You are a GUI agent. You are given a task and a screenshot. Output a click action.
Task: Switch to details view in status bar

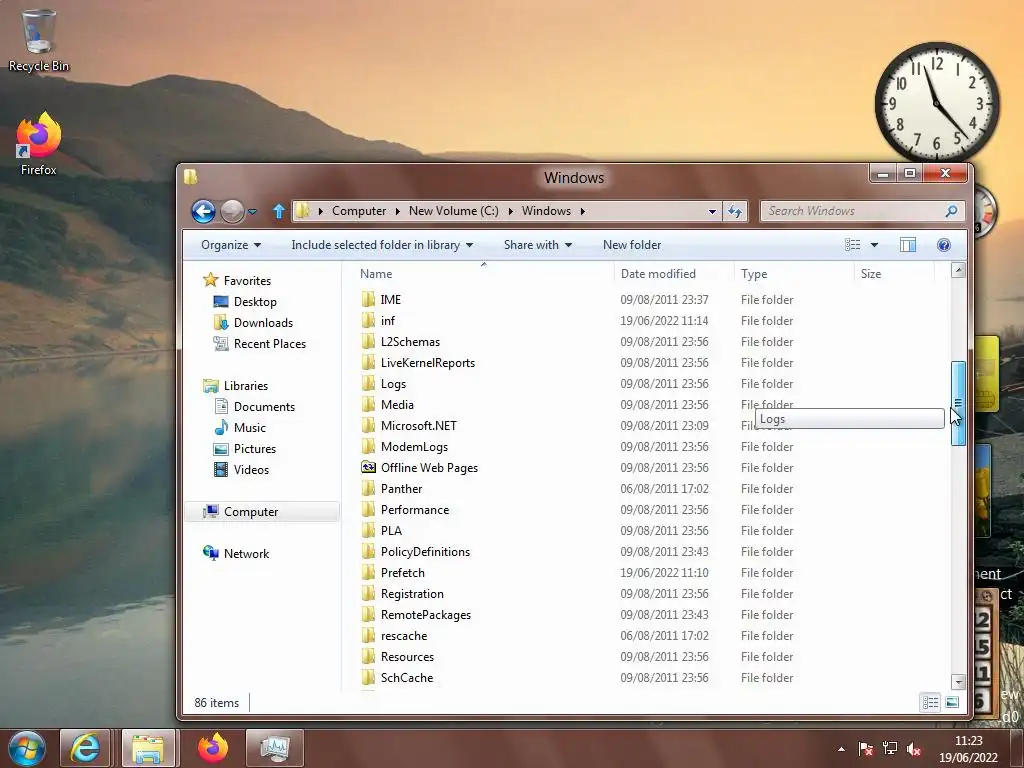click(930, 703)
